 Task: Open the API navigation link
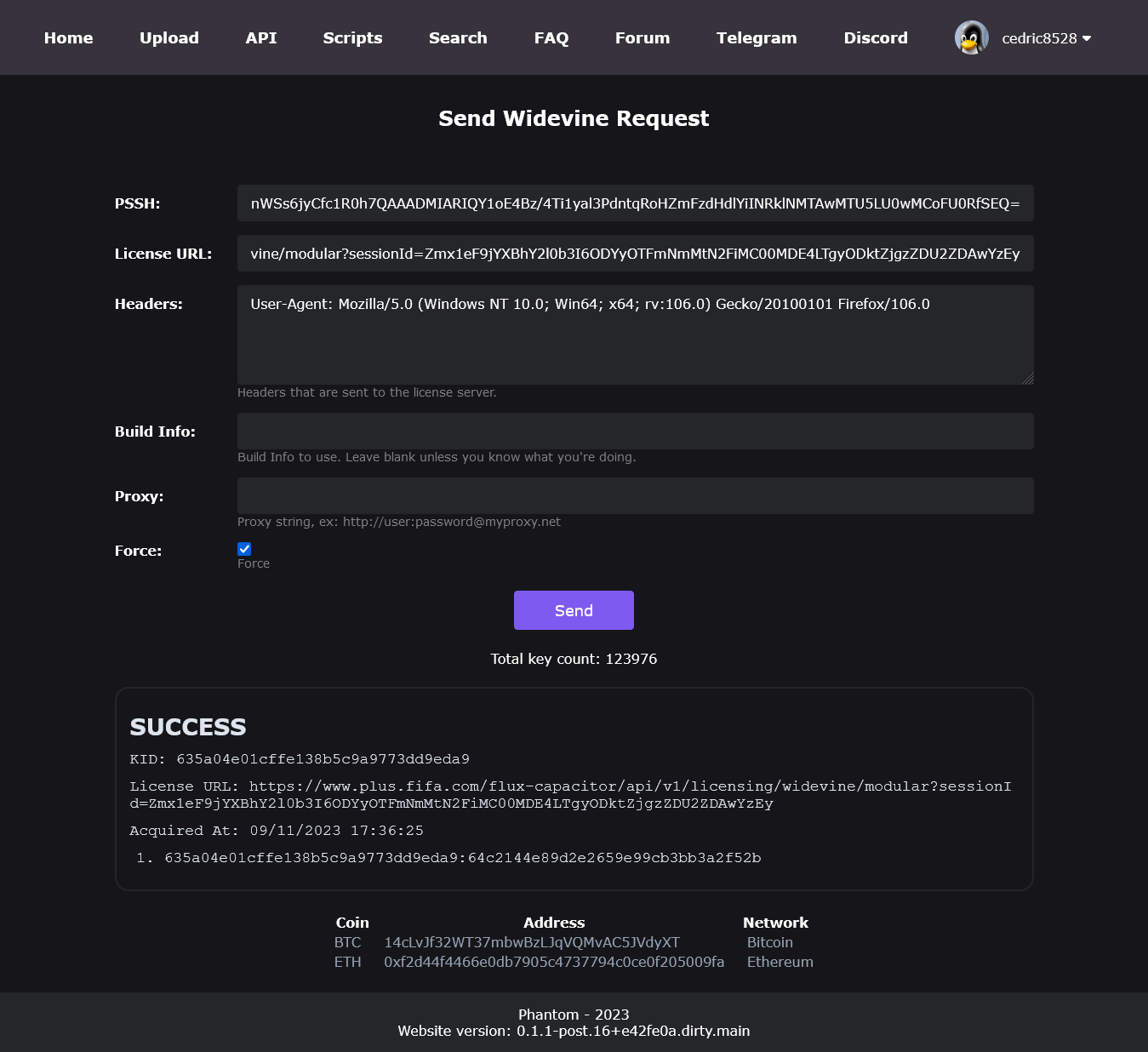click(261, 38)
